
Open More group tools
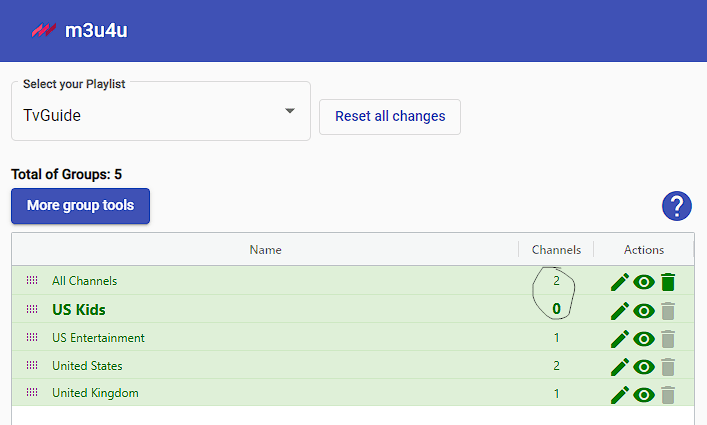click(x=80, y=206)
